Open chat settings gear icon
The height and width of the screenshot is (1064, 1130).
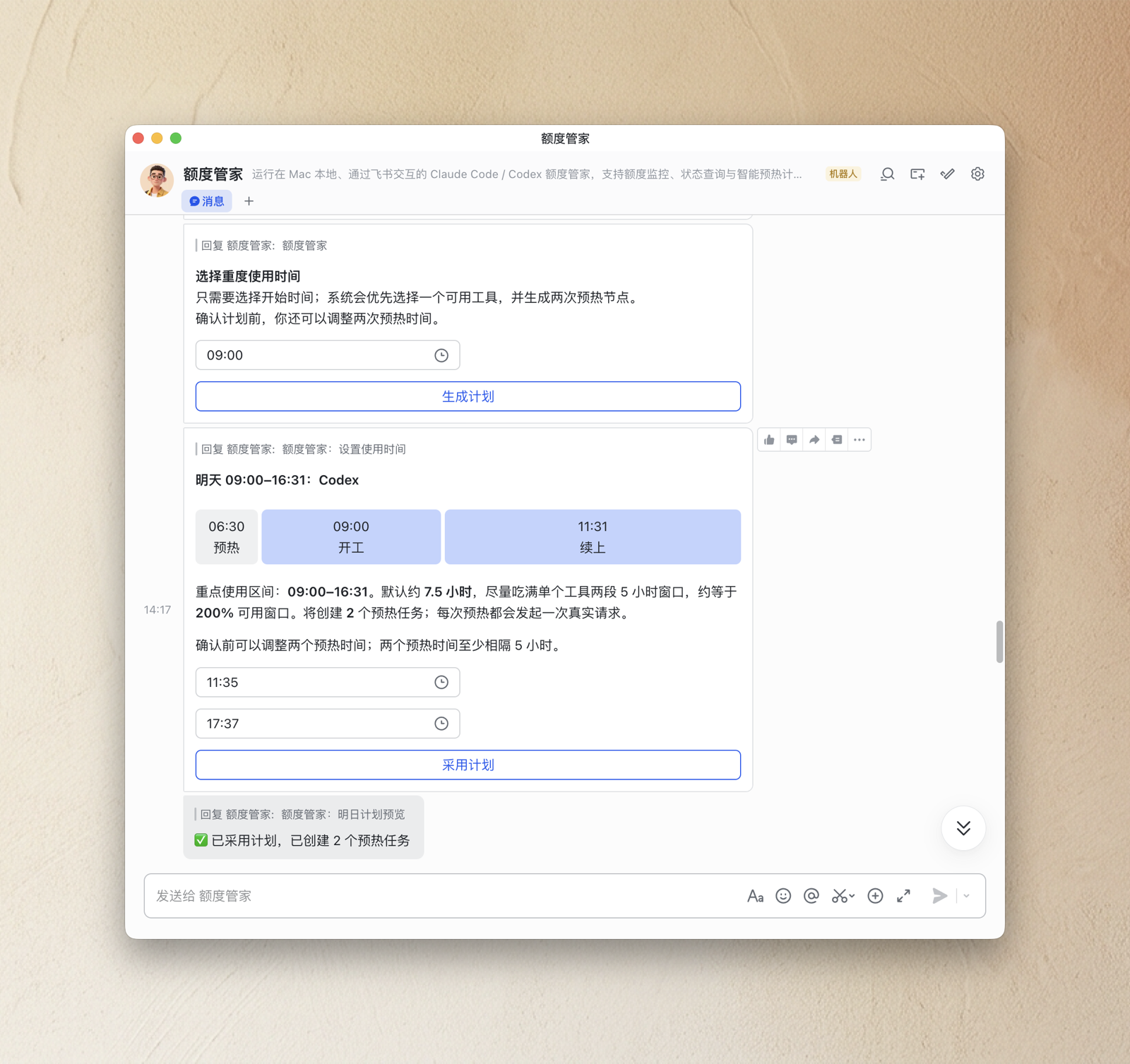coord(977,174)
